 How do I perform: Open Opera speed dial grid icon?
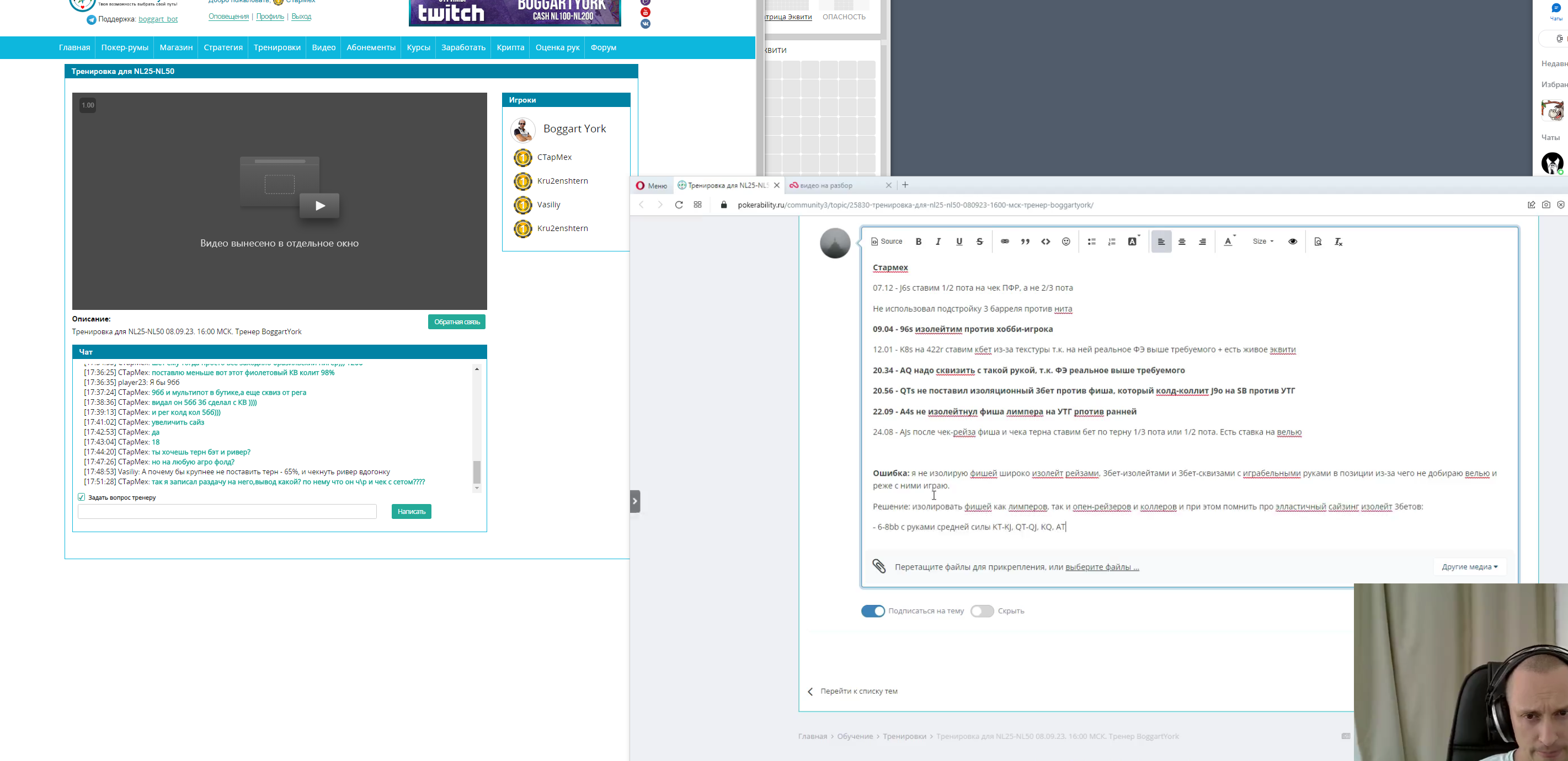coord(697,205)
